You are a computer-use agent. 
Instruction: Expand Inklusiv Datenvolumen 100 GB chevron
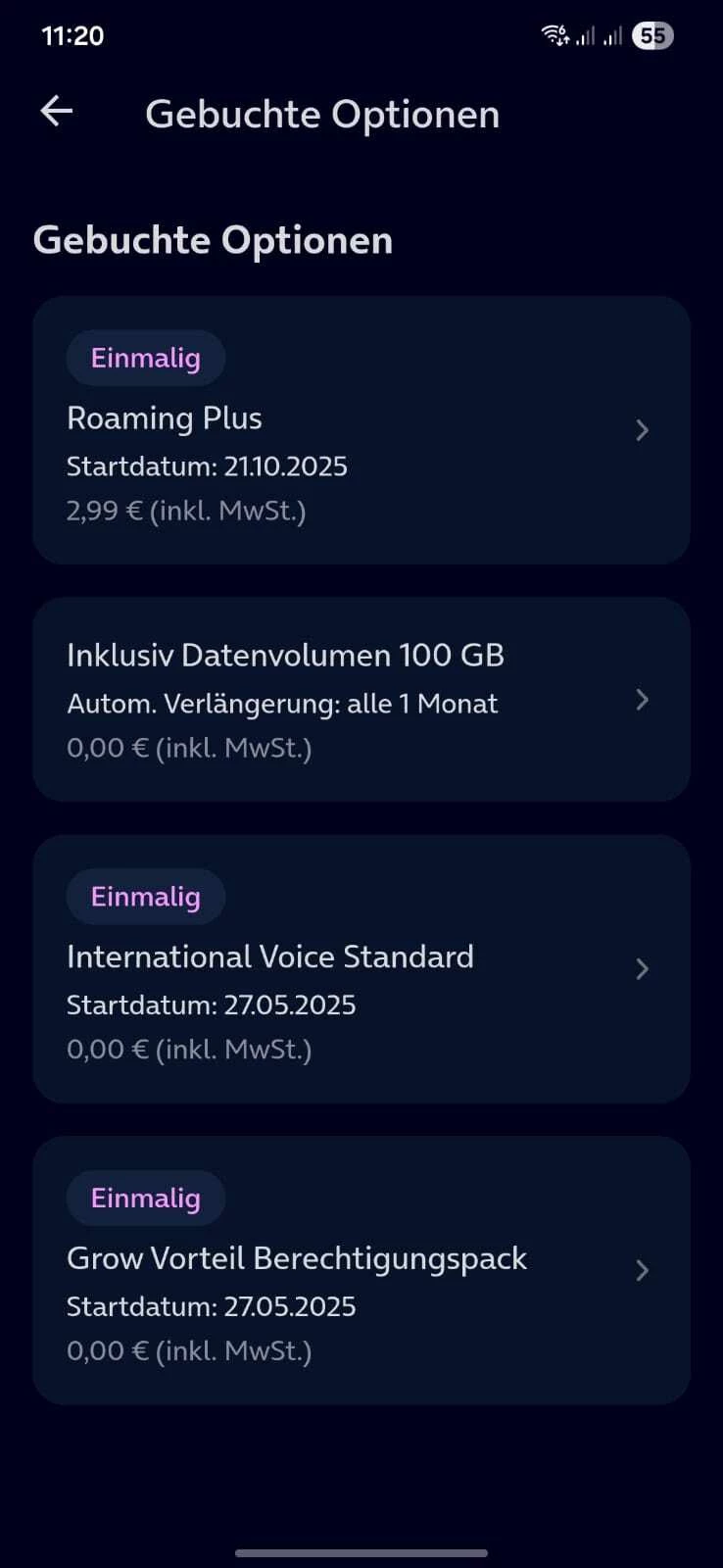coord(642,700)
